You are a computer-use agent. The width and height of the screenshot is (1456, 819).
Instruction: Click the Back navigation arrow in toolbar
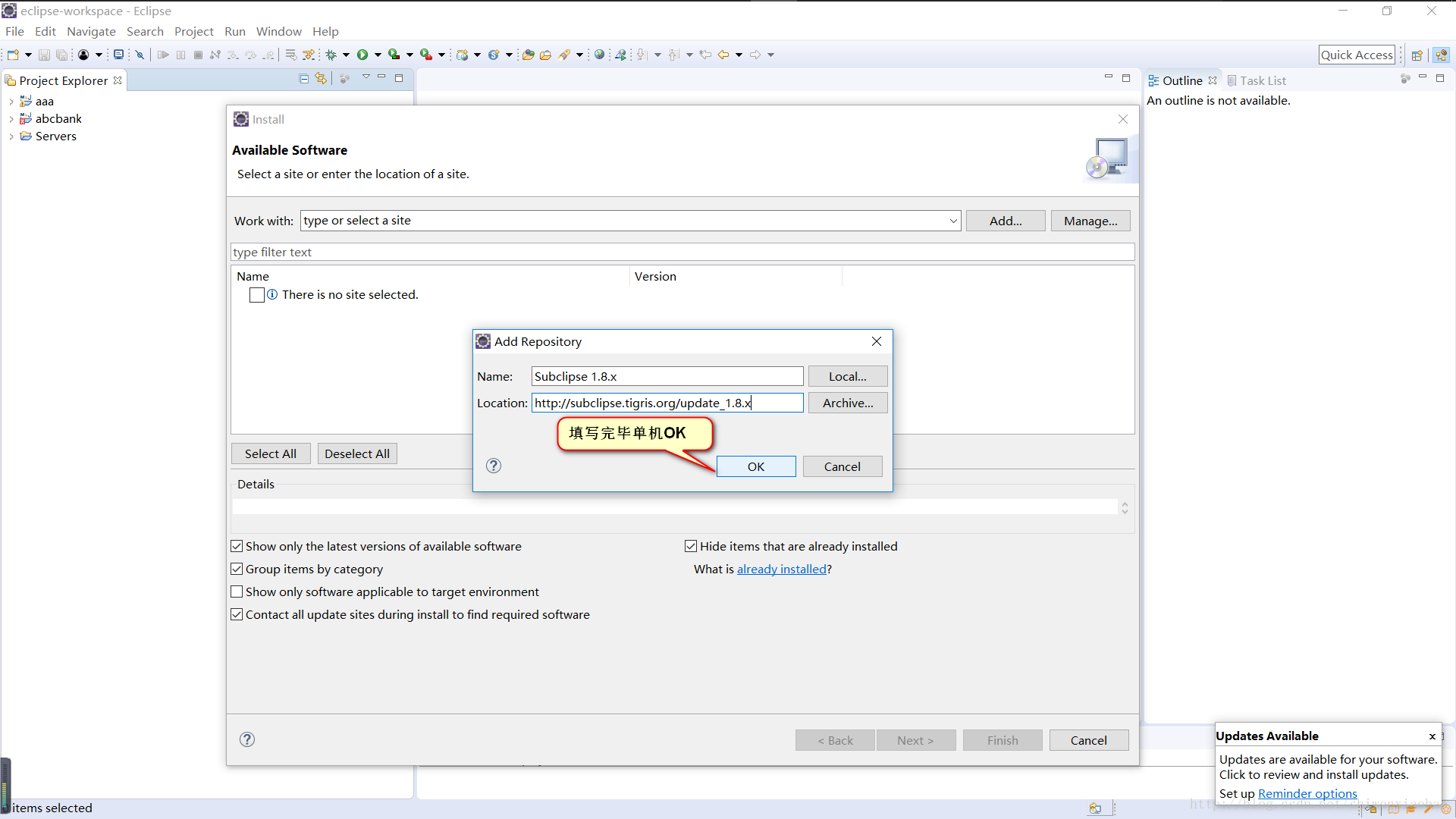pos(723,55)
